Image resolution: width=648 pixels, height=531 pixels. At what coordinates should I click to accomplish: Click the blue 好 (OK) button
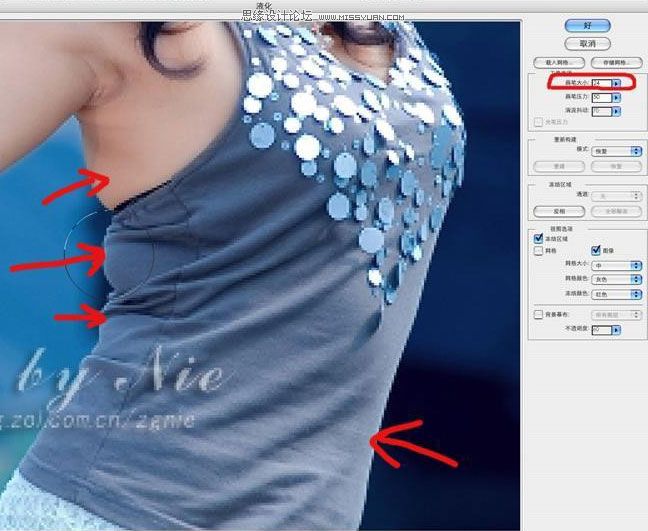[587, 26]
